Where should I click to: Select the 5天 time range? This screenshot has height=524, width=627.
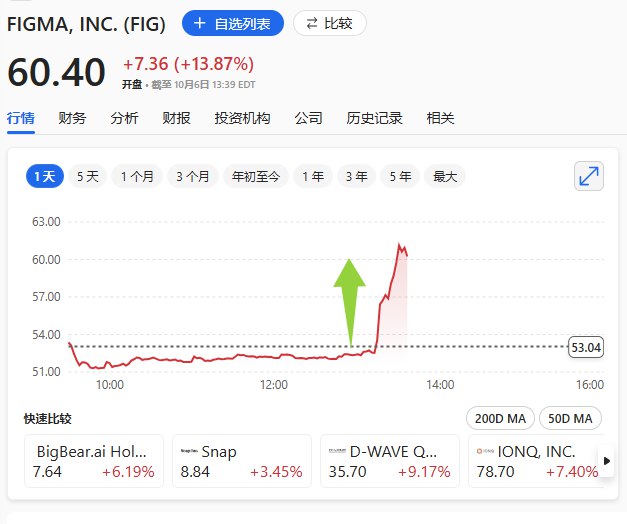[88, 176]
